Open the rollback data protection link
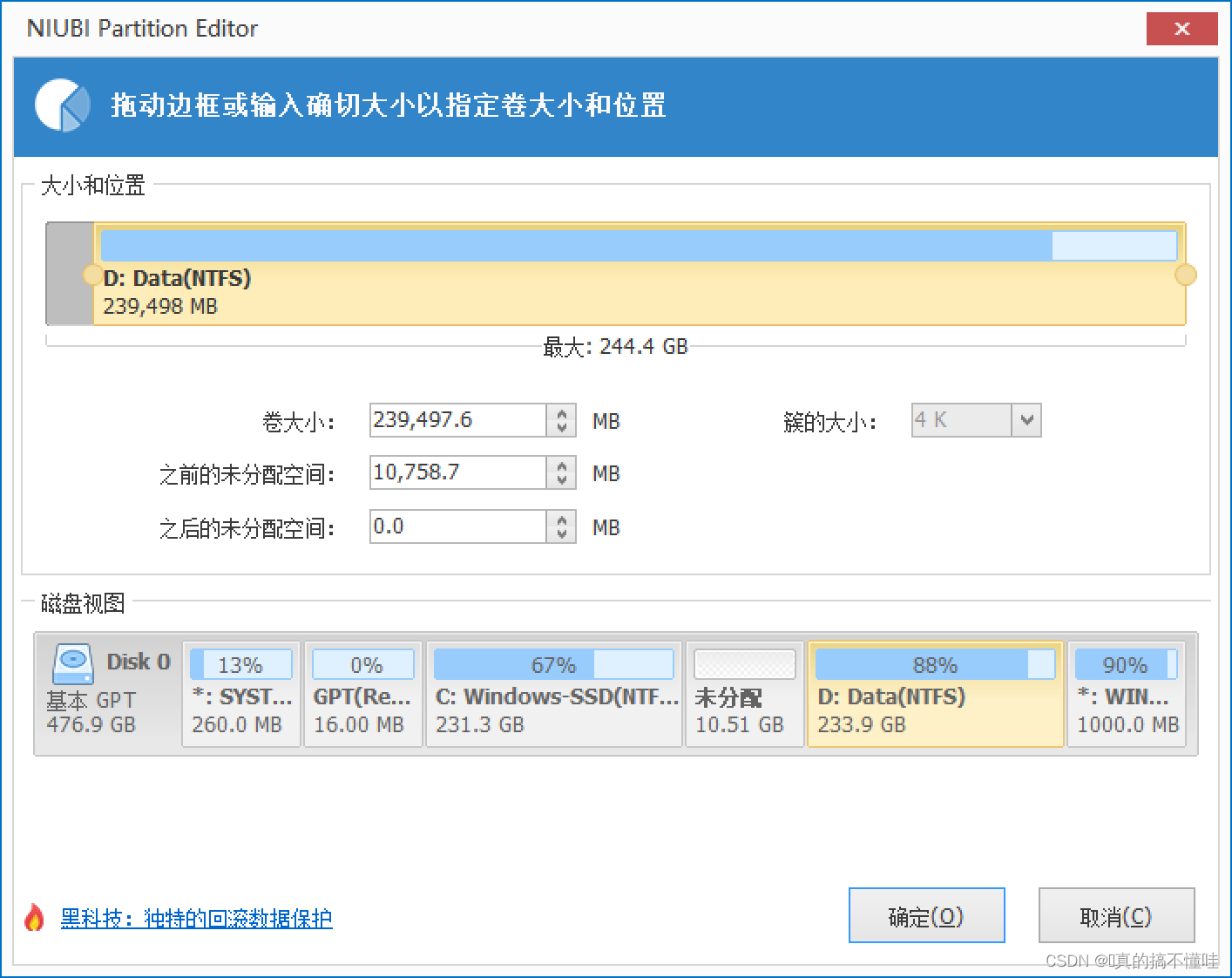This screenshot has width=1232, height=978. click(196, 918)
